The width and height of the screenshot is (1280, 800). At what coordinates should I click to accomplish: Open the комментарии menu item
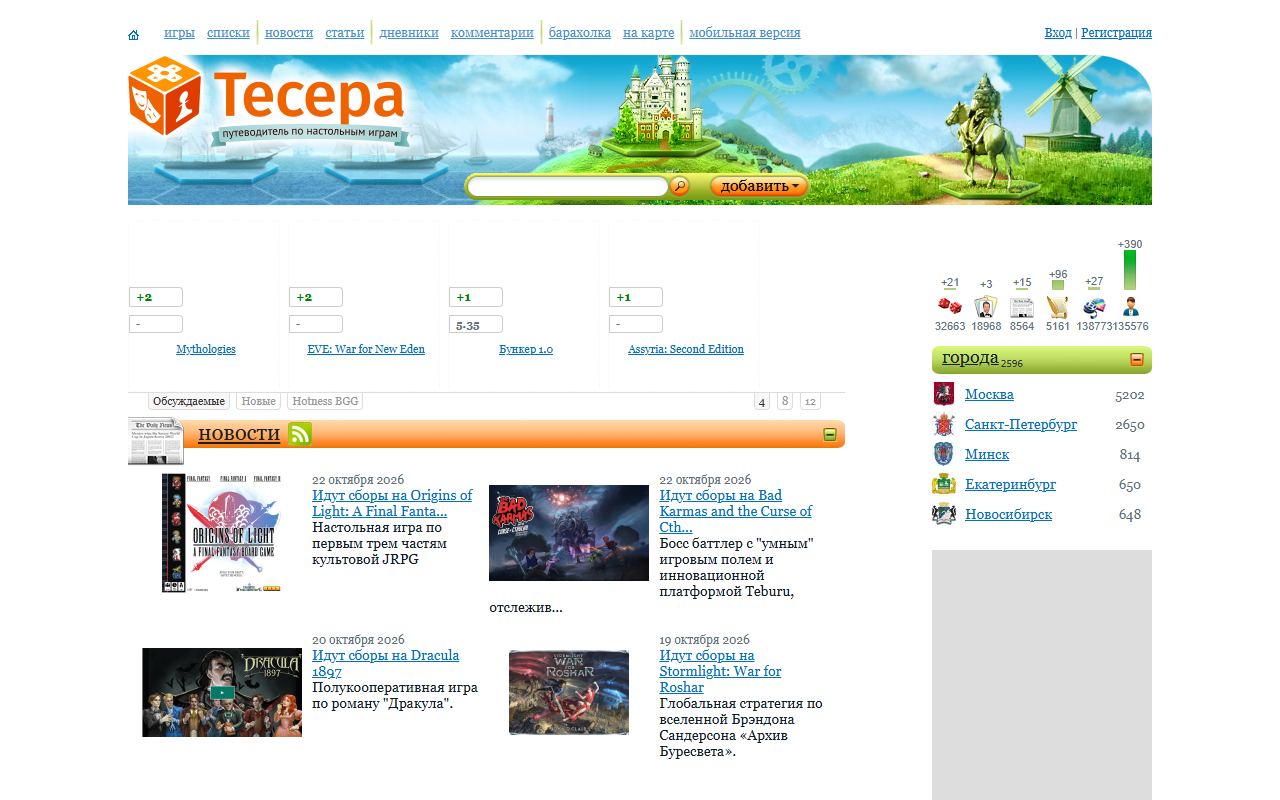(492, 32)
